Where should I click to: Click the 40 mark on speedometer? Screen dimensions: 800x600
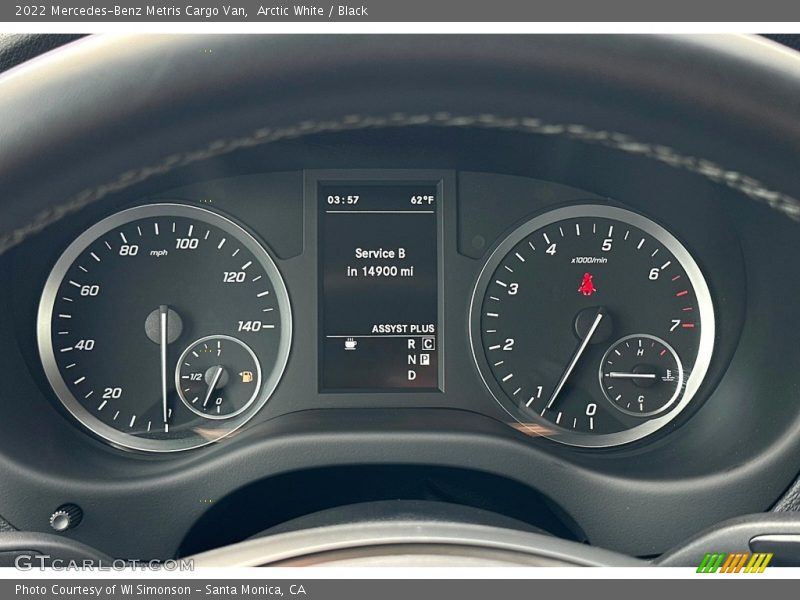84,345
